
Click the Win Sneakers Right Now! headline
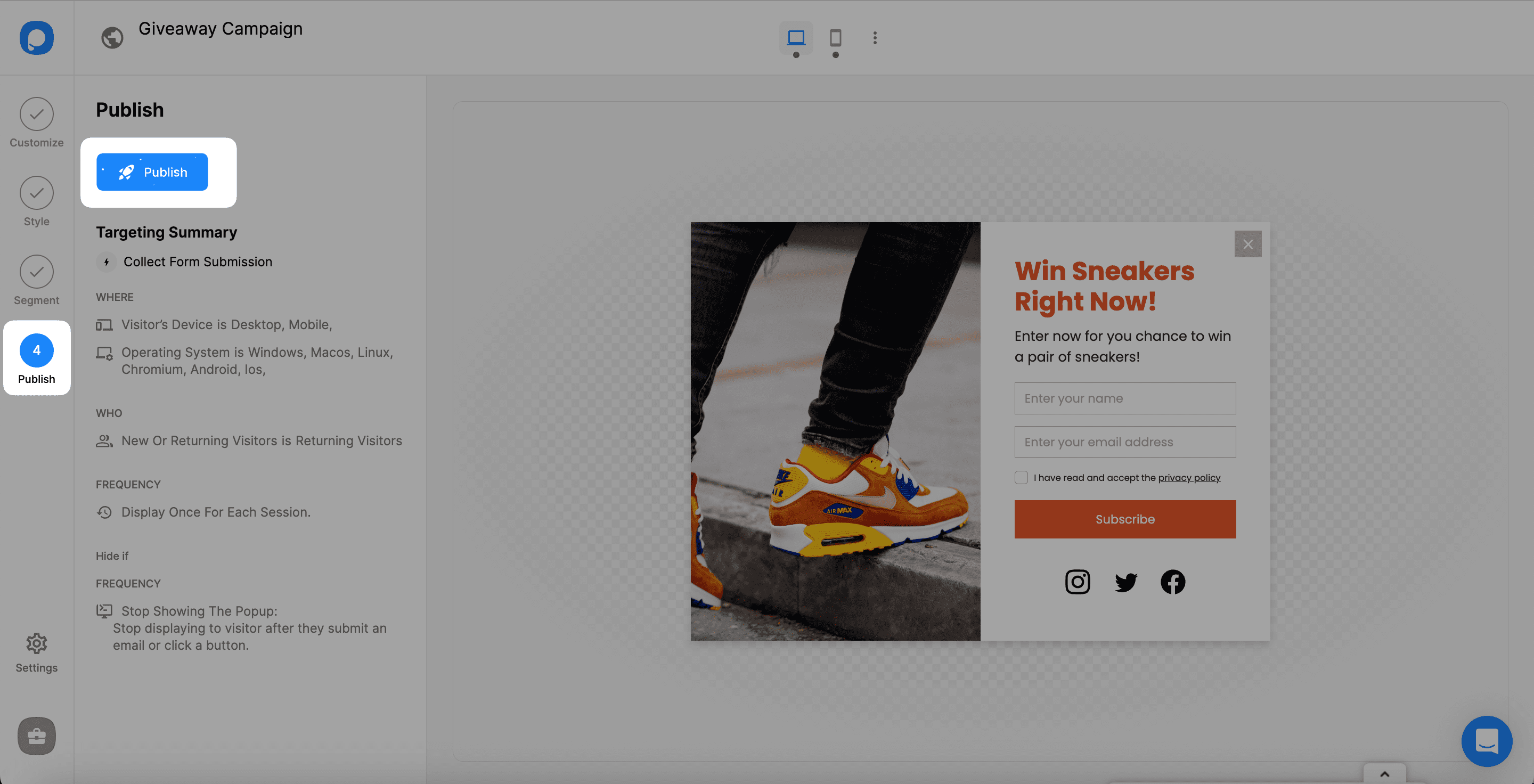point(1104,287)
